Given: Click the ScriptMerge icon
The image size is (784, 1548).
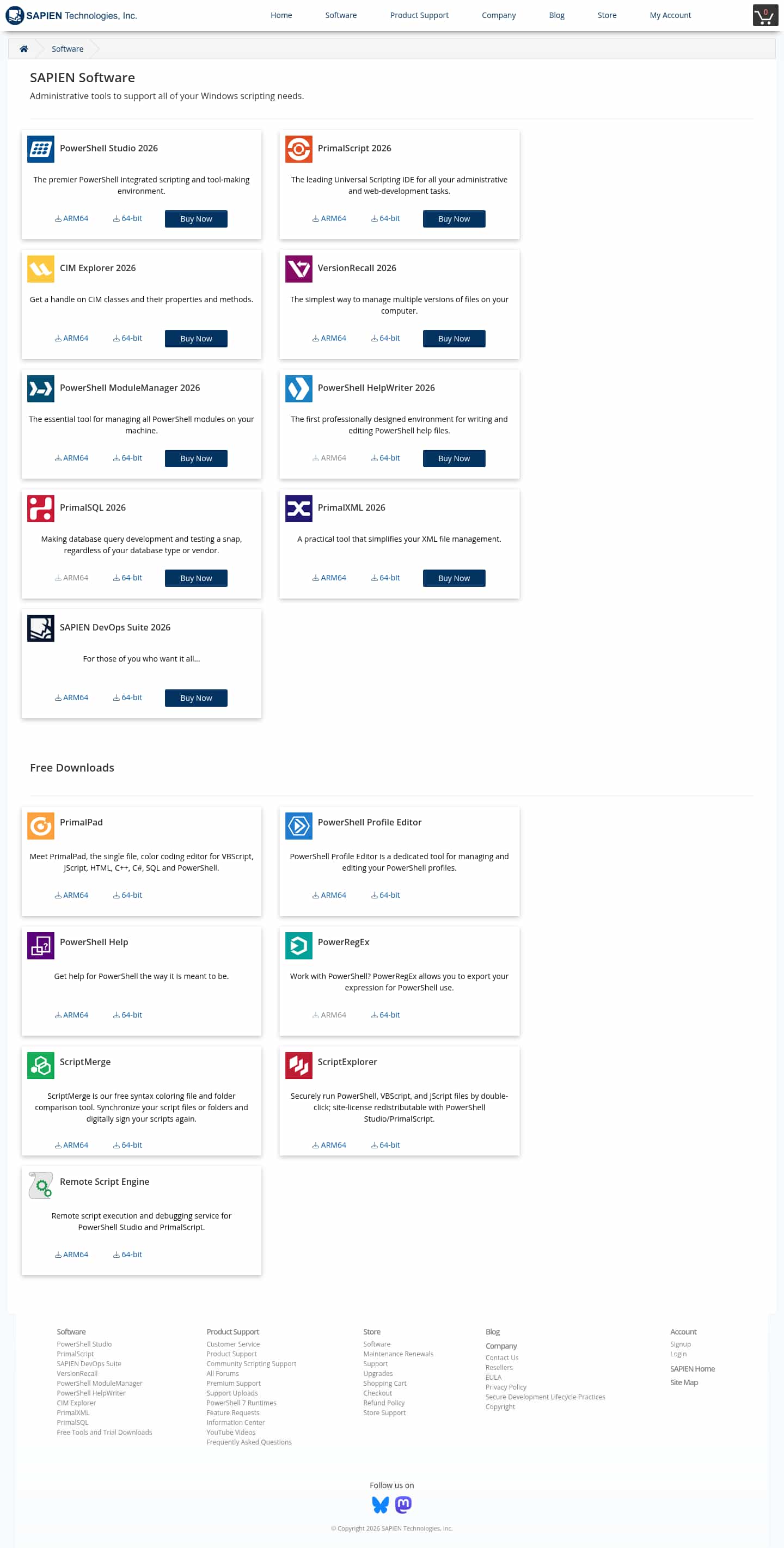Looking at the screenshot, I should point(41,1064).
